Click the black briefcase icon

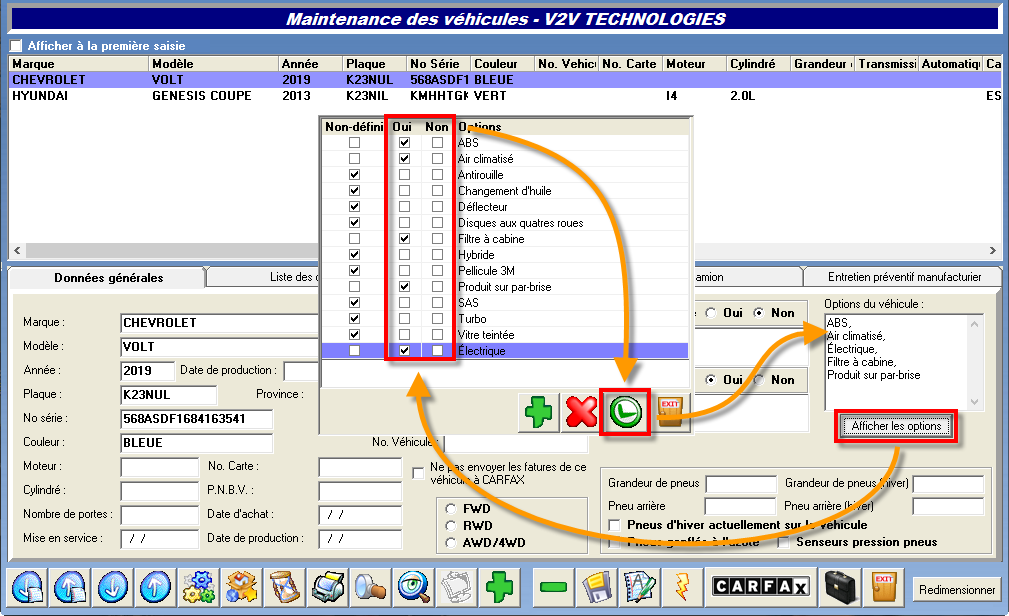tap(840, 587)
